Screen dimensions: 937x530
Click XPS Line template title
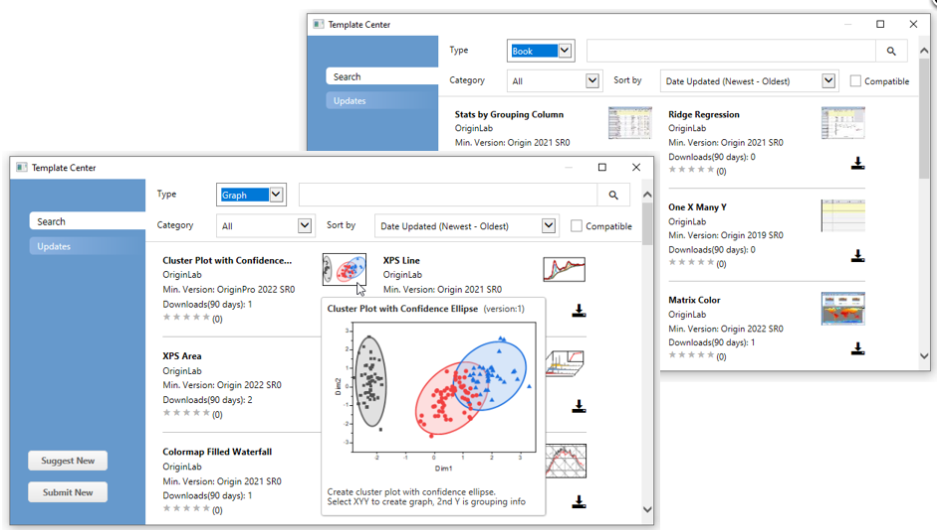[401, 261]
